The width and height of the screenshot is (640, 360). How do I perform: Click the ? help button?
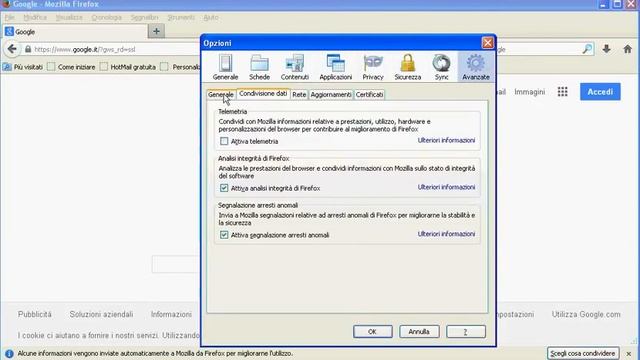pyautogui.click(x=466, y=331)
